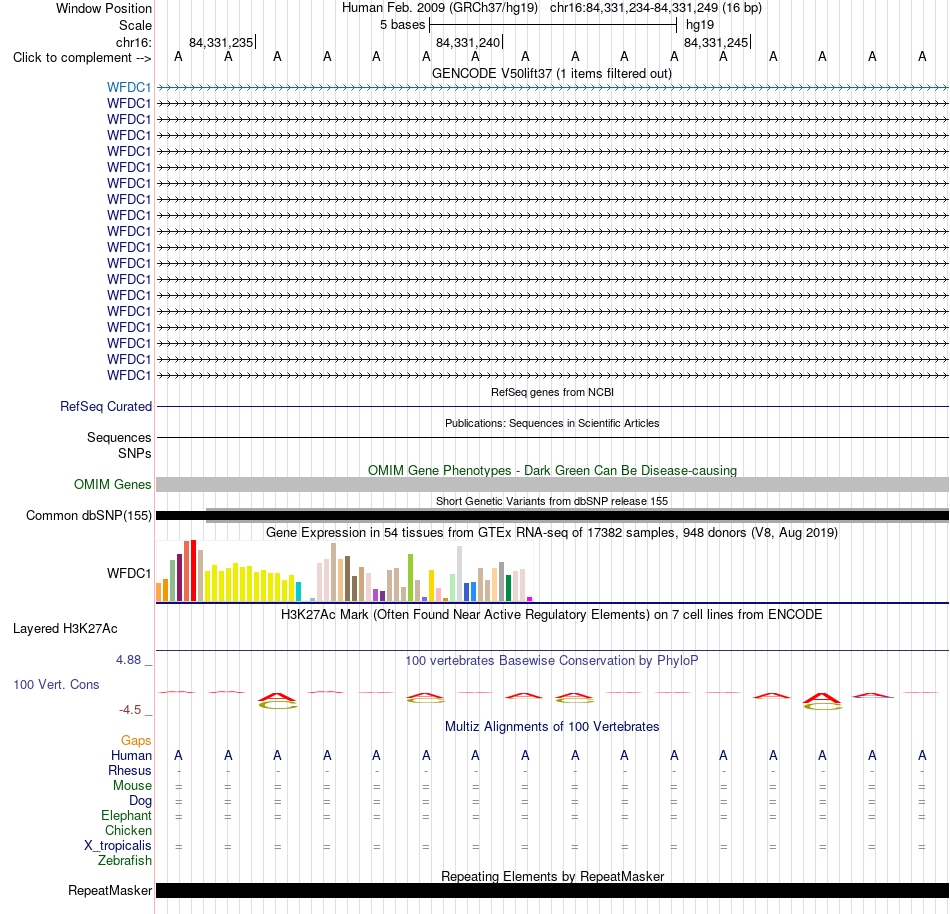Open the GTEx 'Gene Expression in 54 tissues' title
This screenshot has width=950, height=914.
pos(552,532)
